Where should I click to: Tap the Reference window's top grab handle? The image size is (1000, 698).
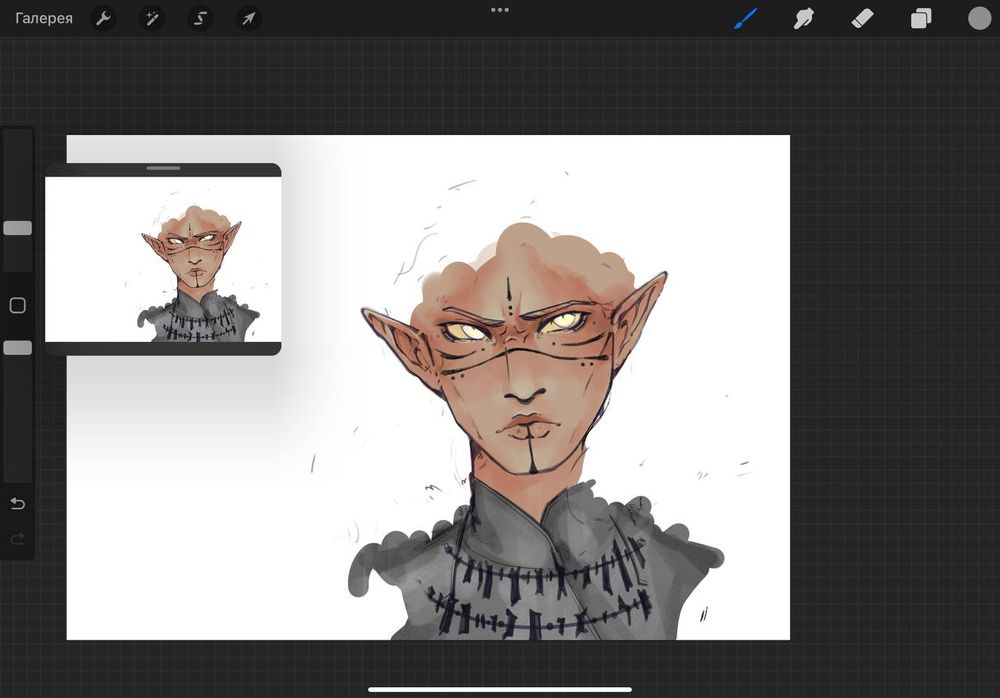point(163,168)
